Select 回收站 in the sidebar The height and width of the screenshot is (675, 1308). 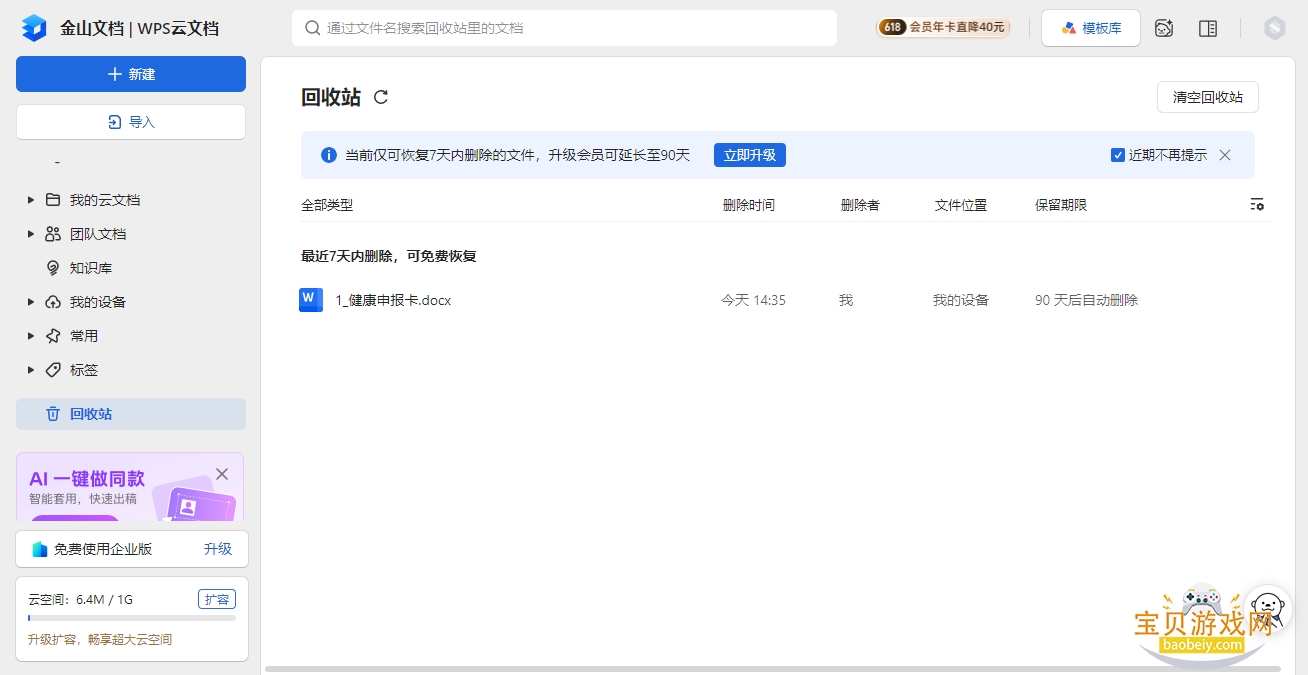pos(131,414)
